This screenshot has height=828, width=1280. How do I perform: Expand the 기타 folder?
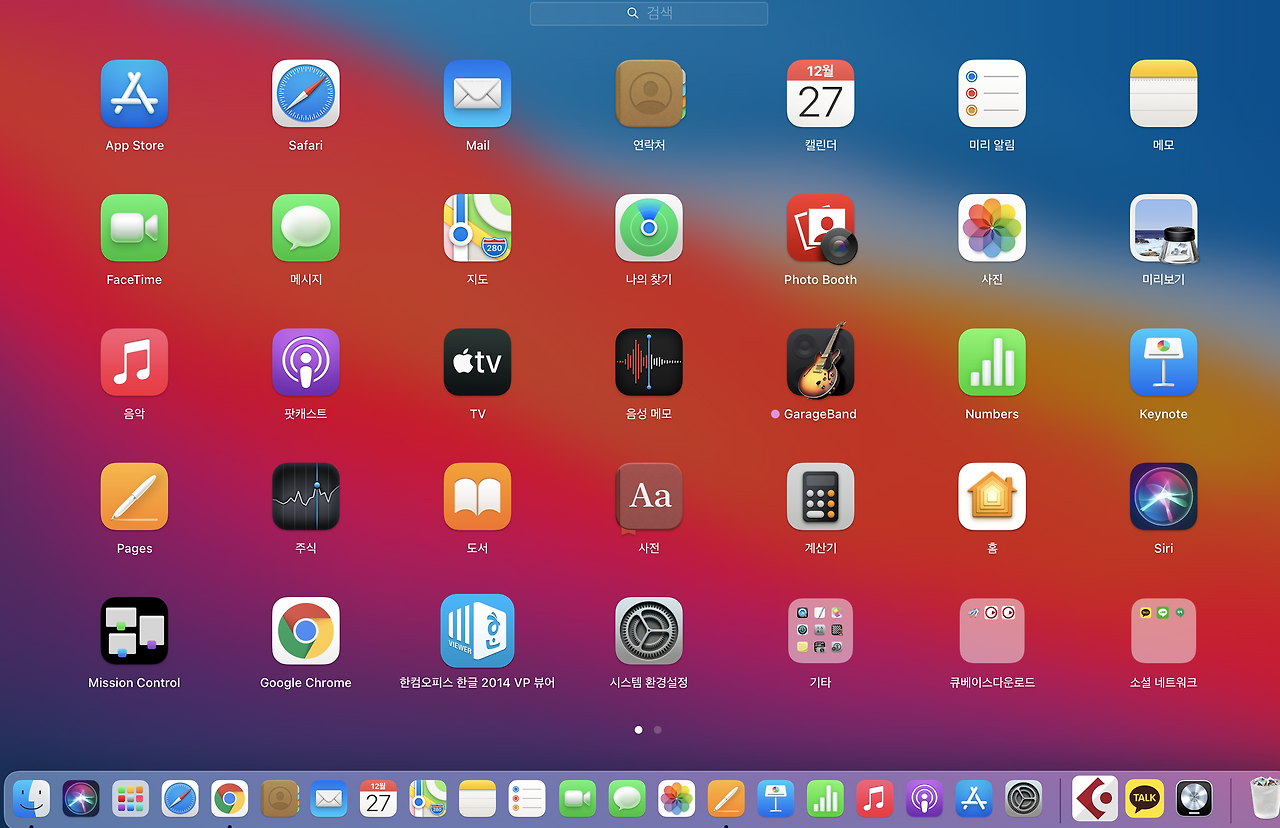820,631
